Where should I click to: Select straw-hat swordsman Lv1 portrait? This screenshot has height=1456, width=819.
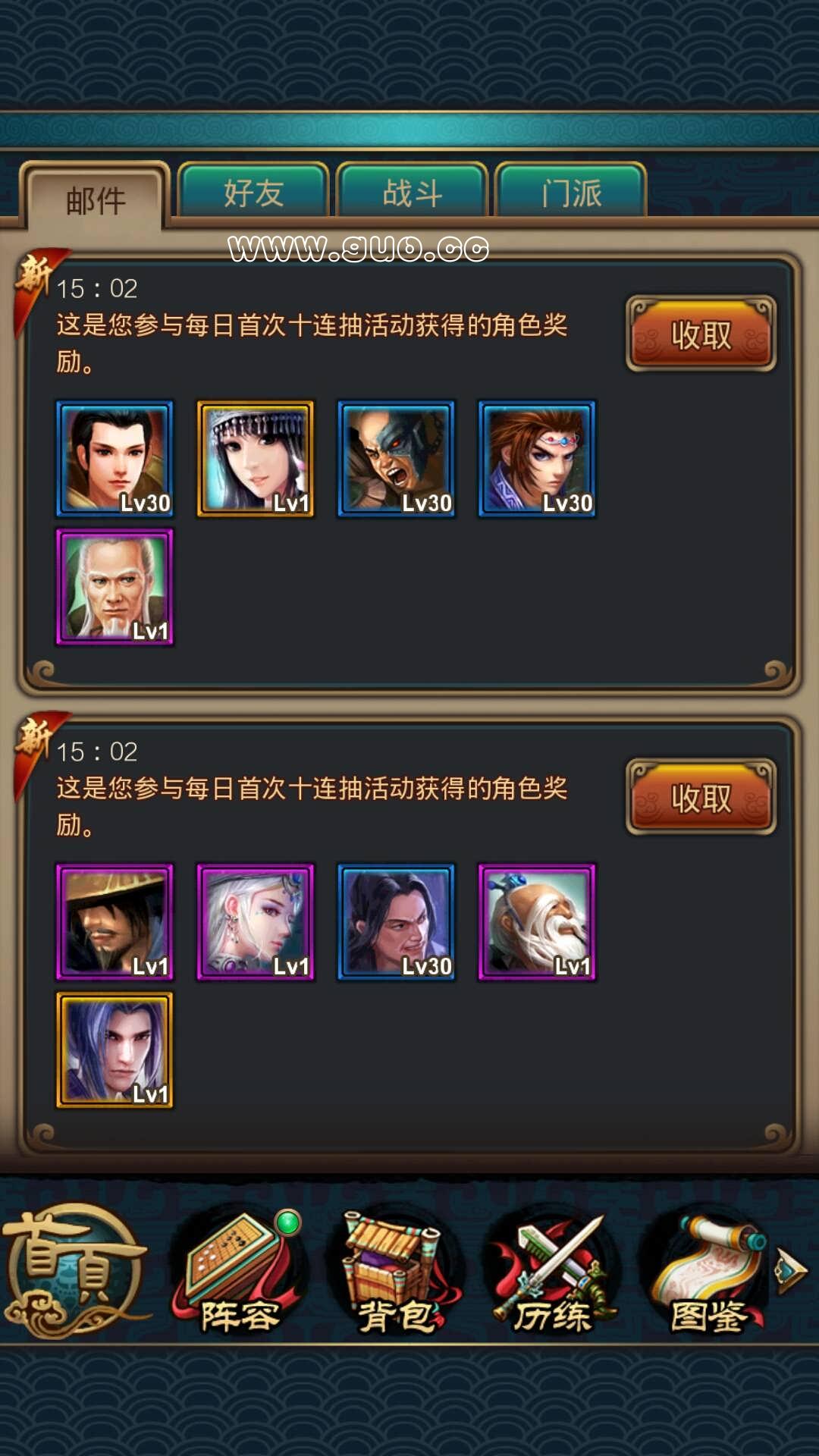(115, 923)
